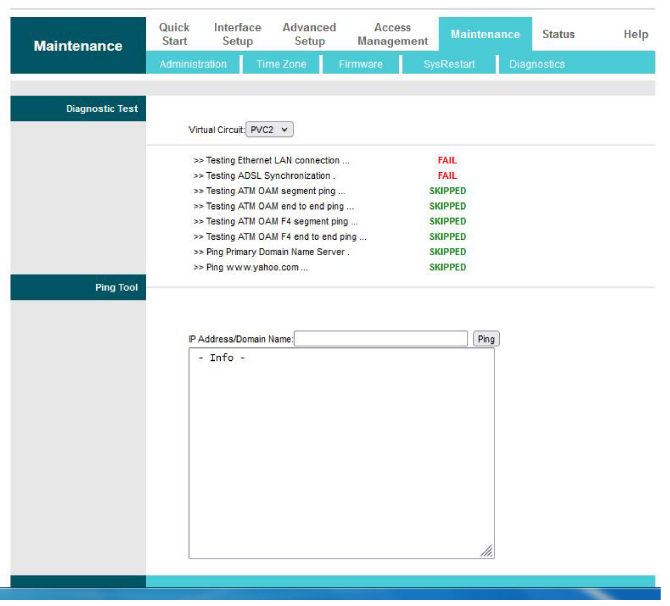This screenshot has height=606, width=670.
Task: Open the Help tab
Action: (635, 34)
